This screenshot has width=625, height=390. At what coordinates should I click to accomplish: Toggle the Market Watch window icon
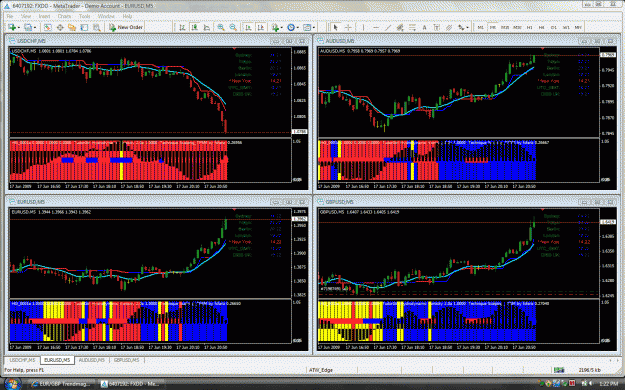click(x=47, y=27)
